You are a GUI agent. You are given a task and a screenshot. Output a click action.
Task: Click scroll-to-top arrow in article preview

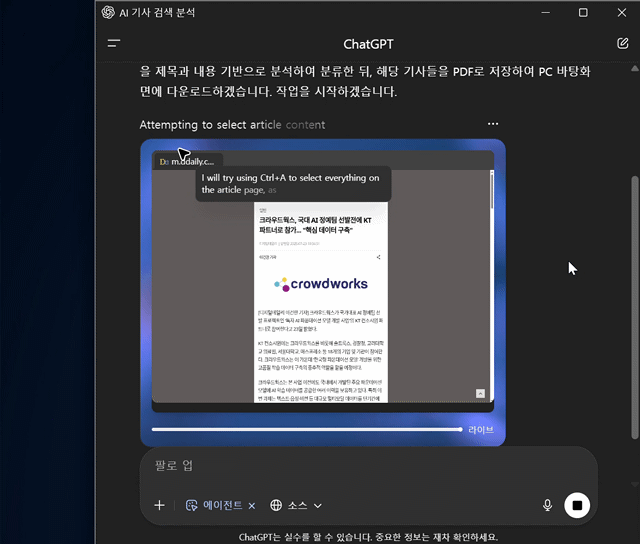pos(480,394)
